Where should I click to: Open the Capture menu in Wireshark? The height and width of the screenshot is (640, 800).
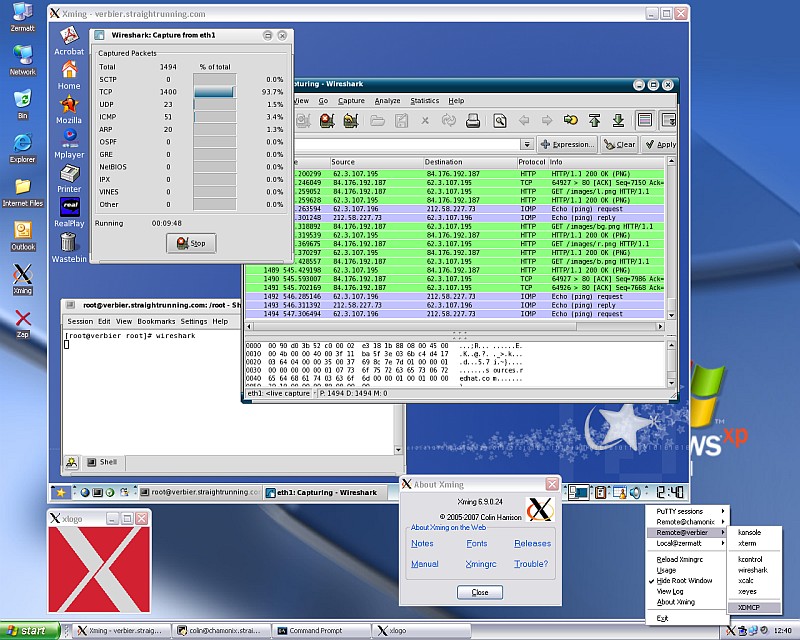click(x=352, y=101)
